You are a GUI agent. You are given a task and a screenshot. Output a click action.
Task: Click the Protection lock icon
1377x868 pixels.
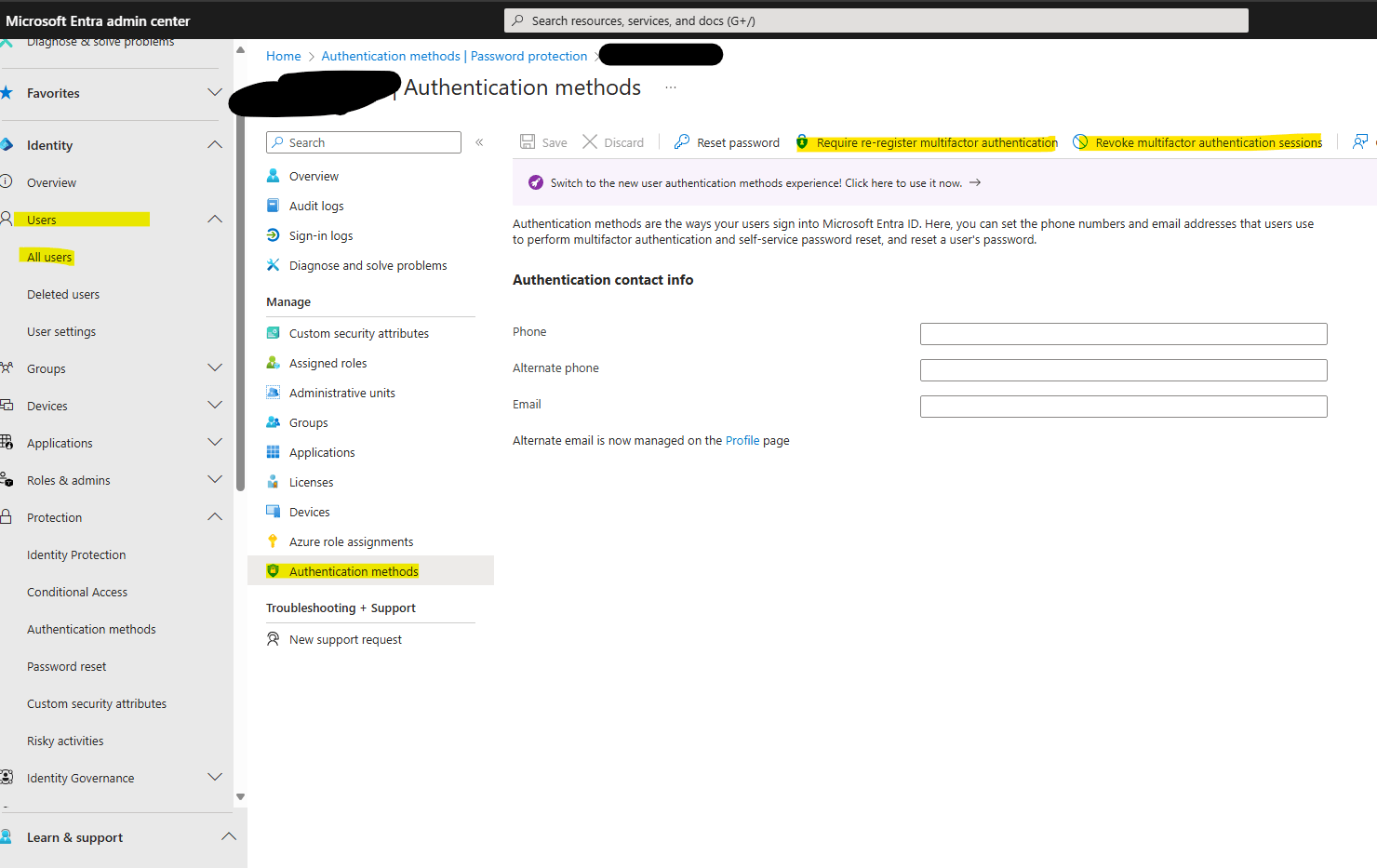tap(6, 517)
